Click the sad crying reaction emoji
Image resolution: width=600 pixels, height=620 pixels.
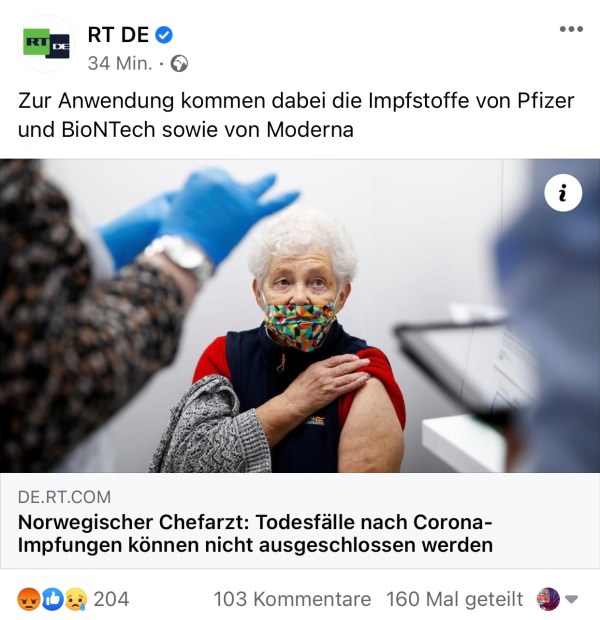click(x=76, y=599)
